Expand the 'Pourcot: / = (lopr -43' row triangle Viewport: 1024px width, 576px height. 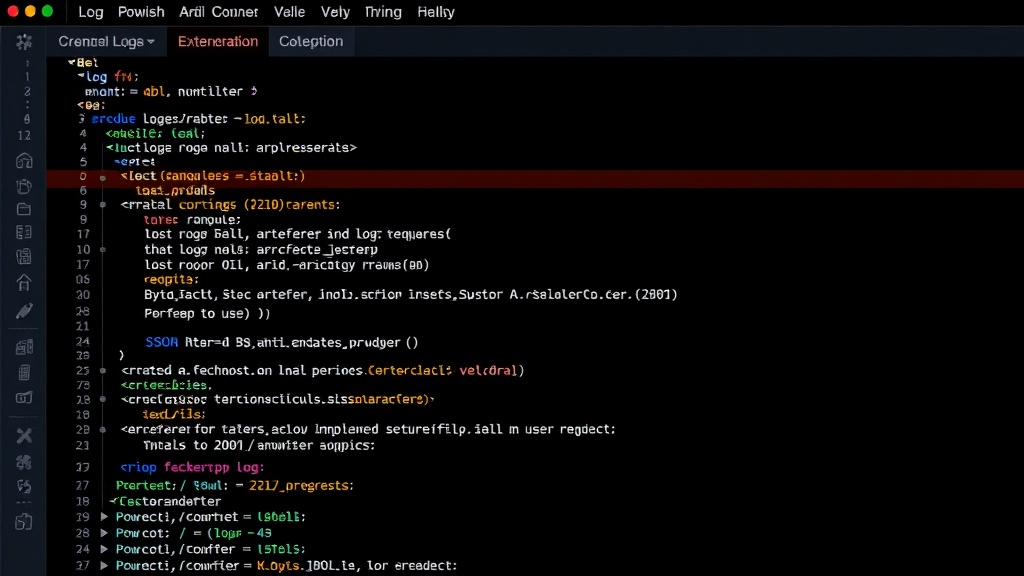pyautogui.click(x=104, y=533)
